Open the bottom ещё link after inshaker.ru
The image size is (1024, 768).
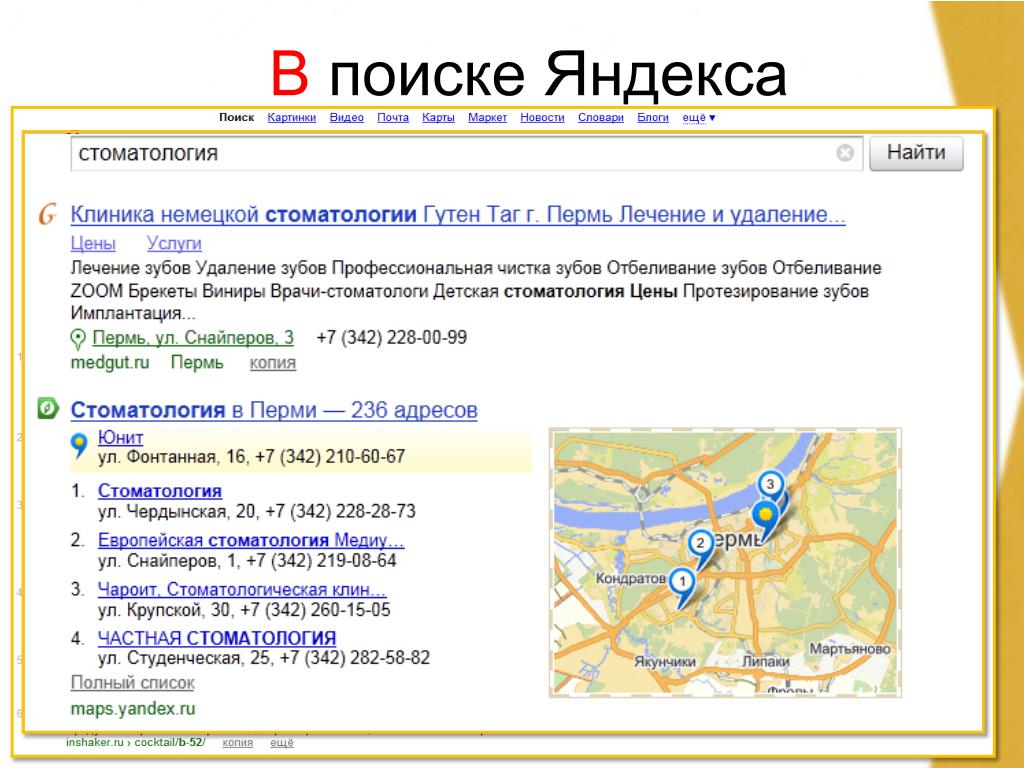coord(282,743)
